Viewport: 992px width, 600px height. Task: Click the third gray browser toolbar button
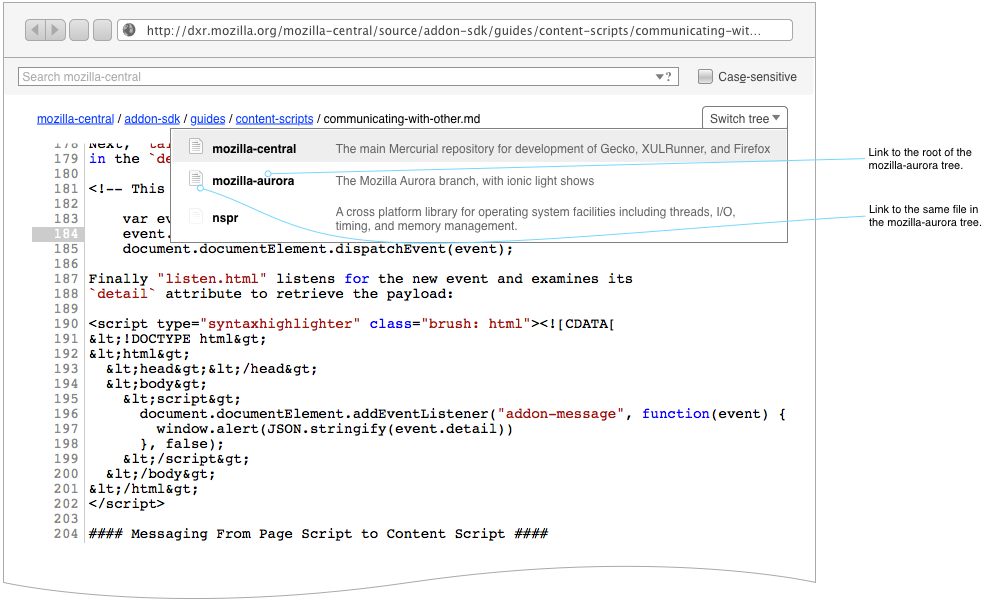79,30
